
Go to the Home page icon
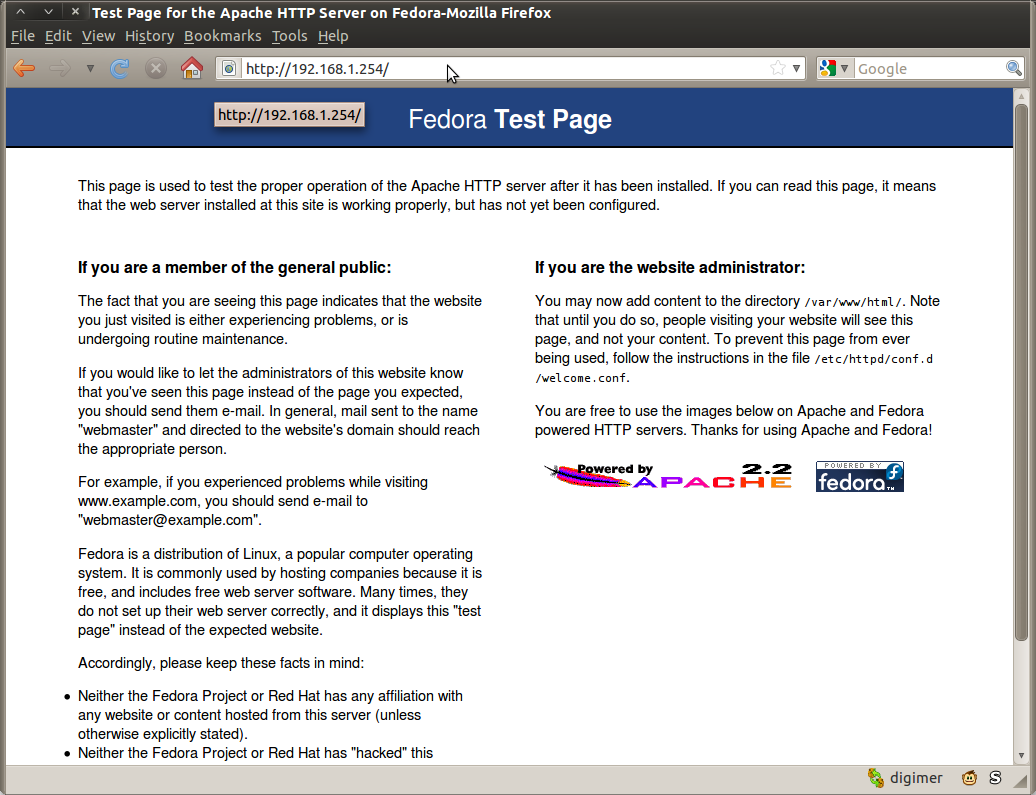point(192,67)
